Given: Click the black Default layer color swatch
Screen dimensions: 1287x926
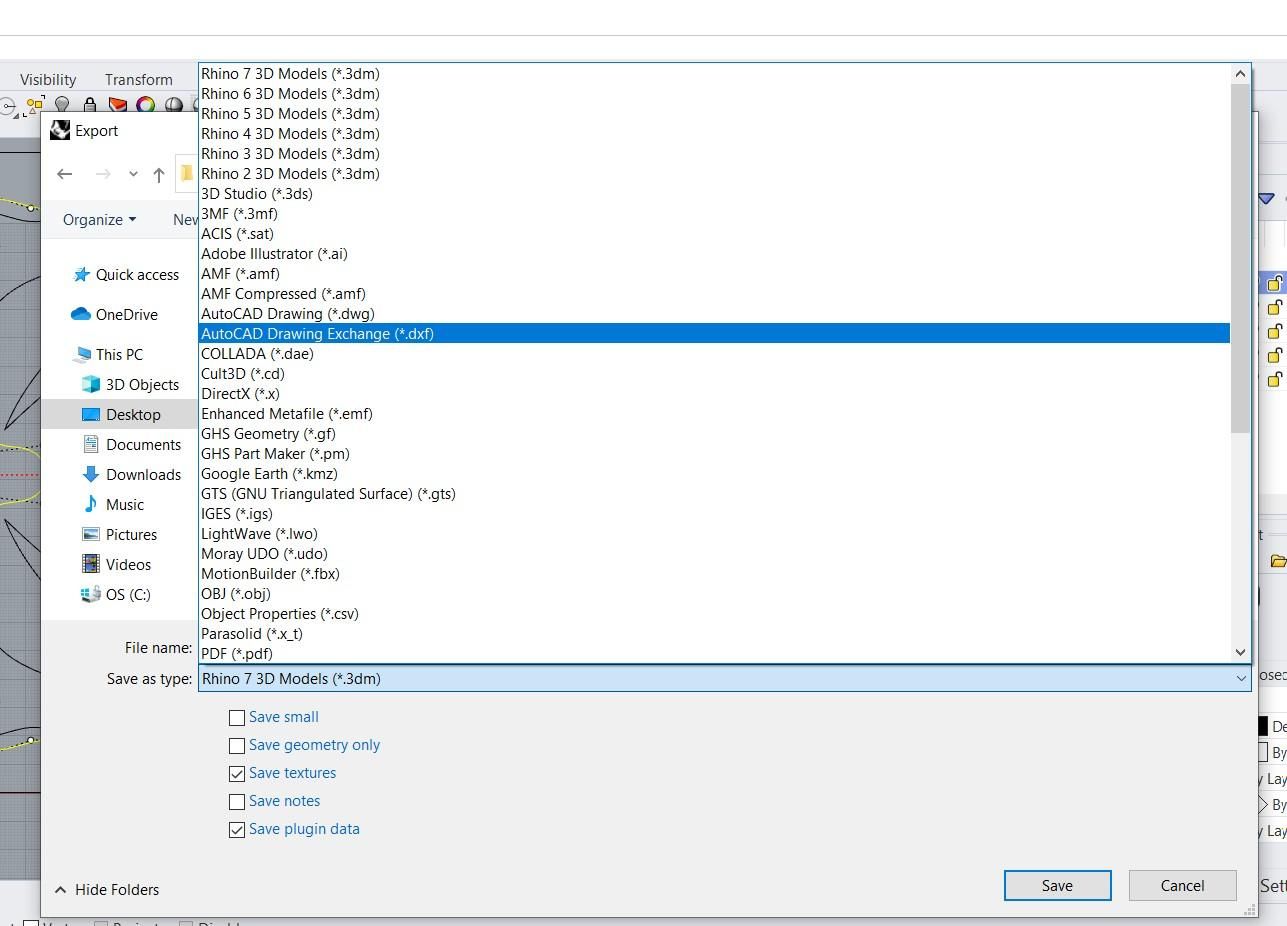Looking at the screenshot, I should pyautogui.click(x=1263, y=725).
